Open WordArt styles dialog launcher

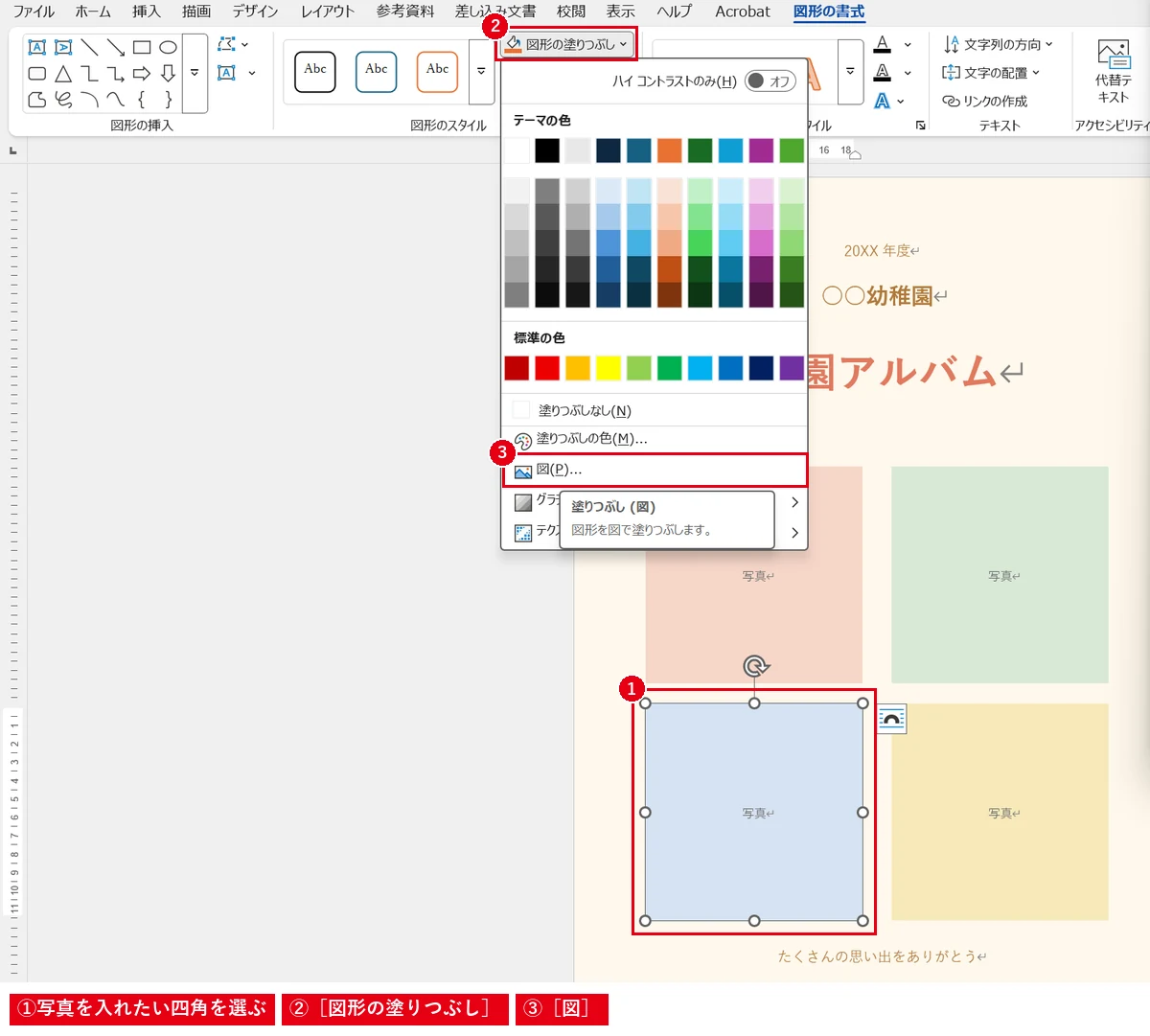coord(920,126)
